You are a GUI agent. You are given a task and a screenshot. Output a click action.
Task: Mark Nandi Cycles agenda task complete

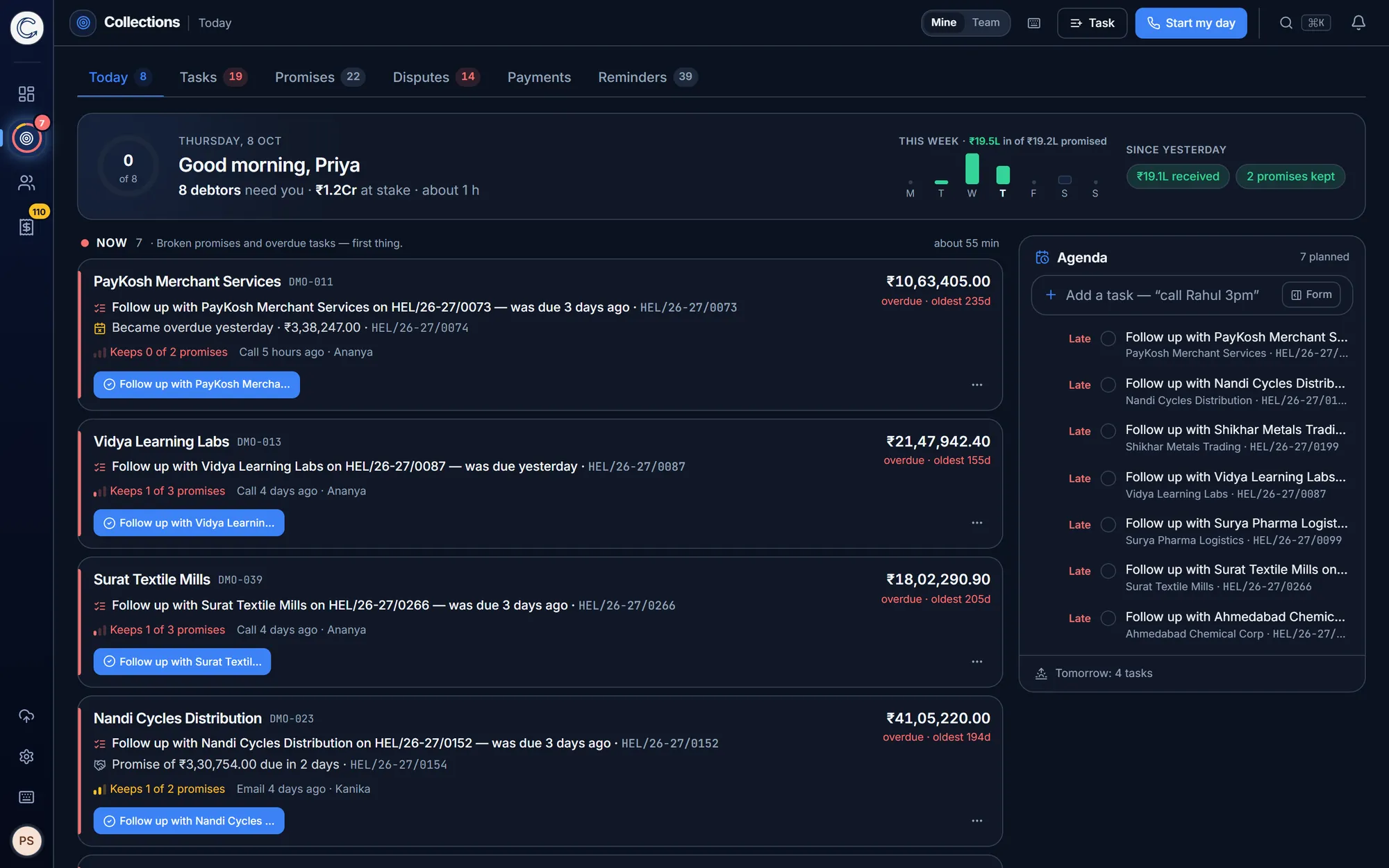pos(1108,385)
